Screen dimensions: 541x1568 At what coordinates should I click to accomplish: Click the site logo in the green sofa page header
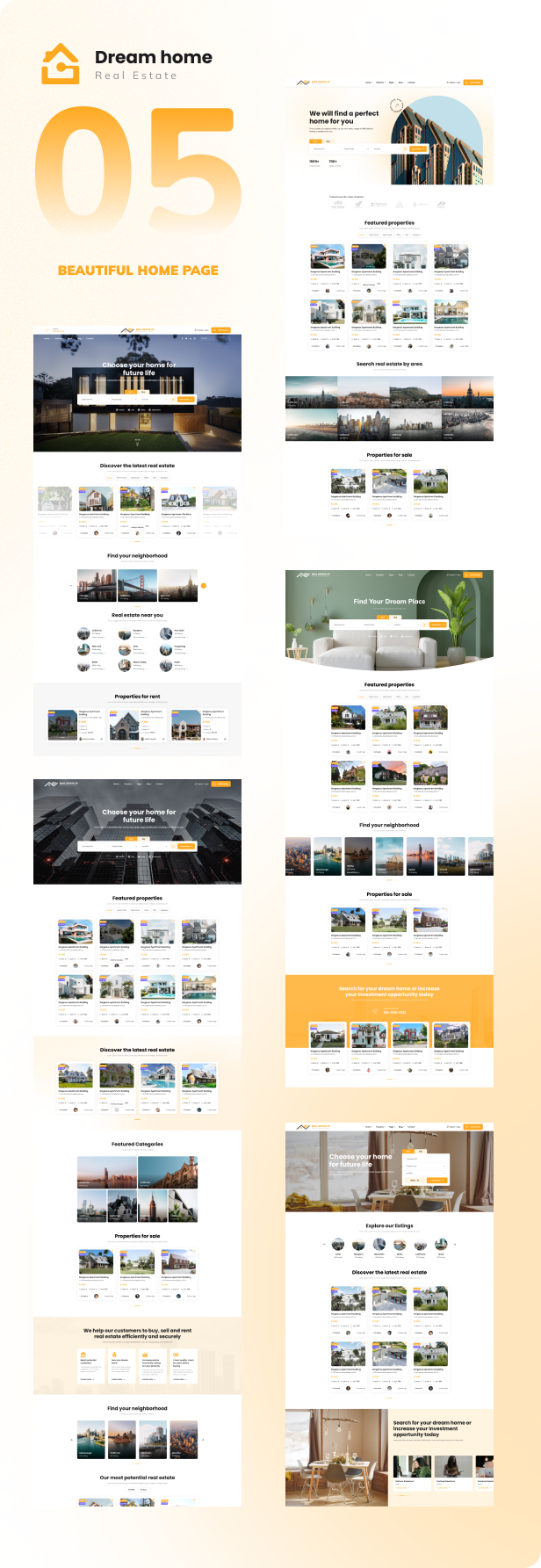pos(303,575)
